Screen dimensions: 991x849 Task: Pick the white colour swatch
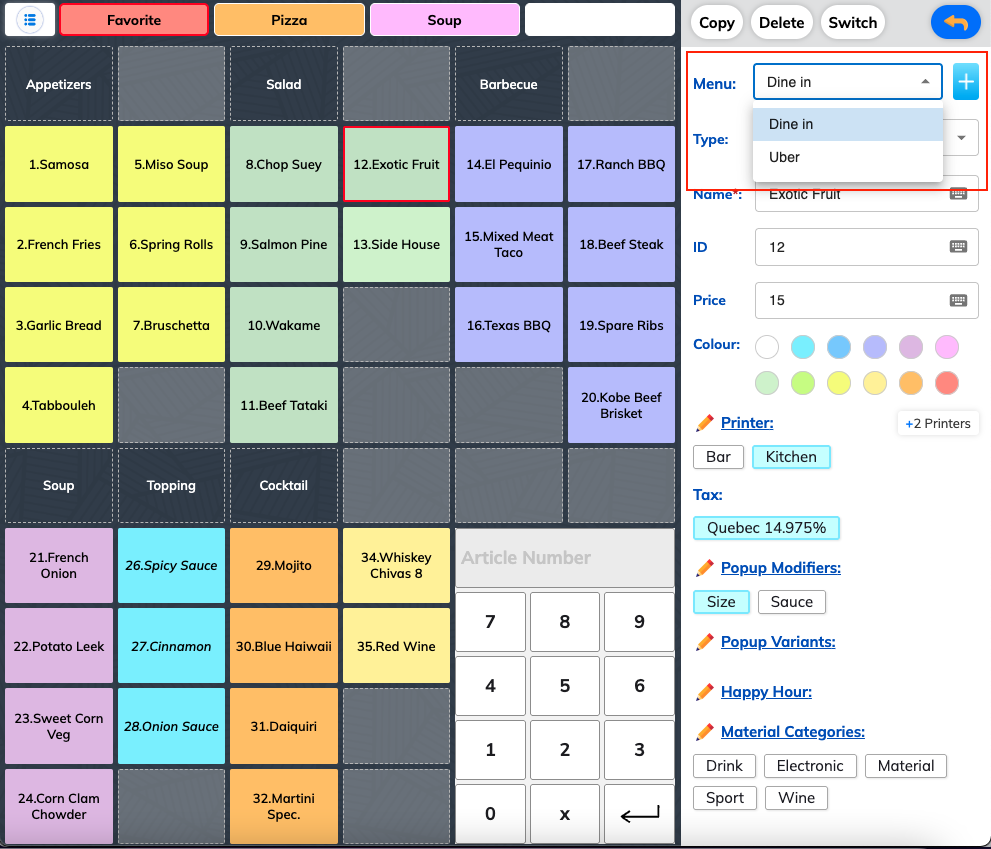pos(767,346)
